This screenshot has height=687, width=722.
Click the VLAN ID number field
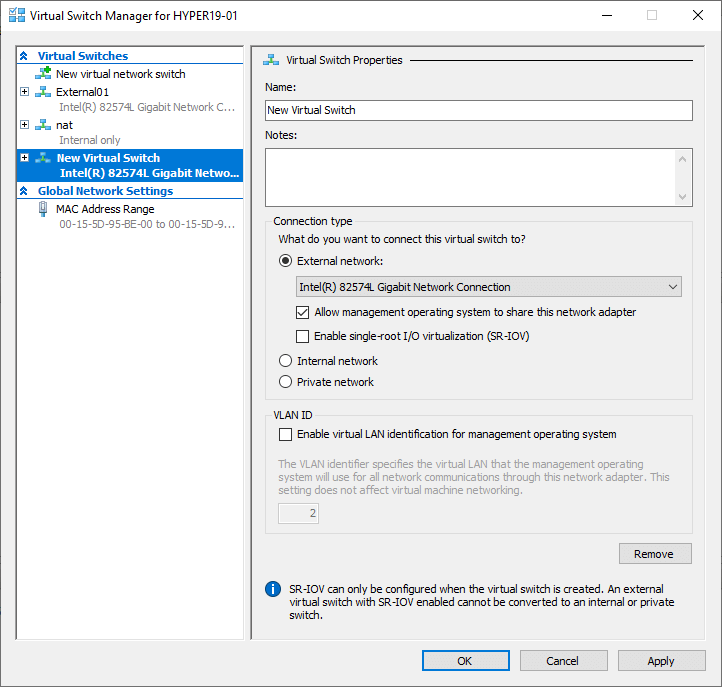(x=298, y=513)
